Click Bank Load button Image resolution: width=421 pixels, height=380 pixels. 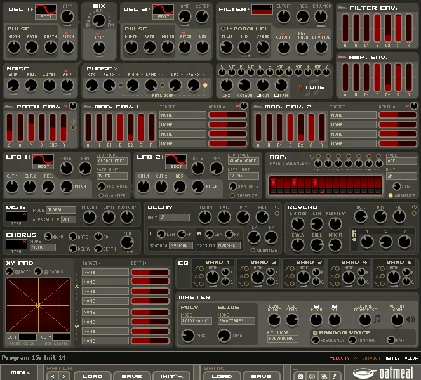(x=222, y=376)
